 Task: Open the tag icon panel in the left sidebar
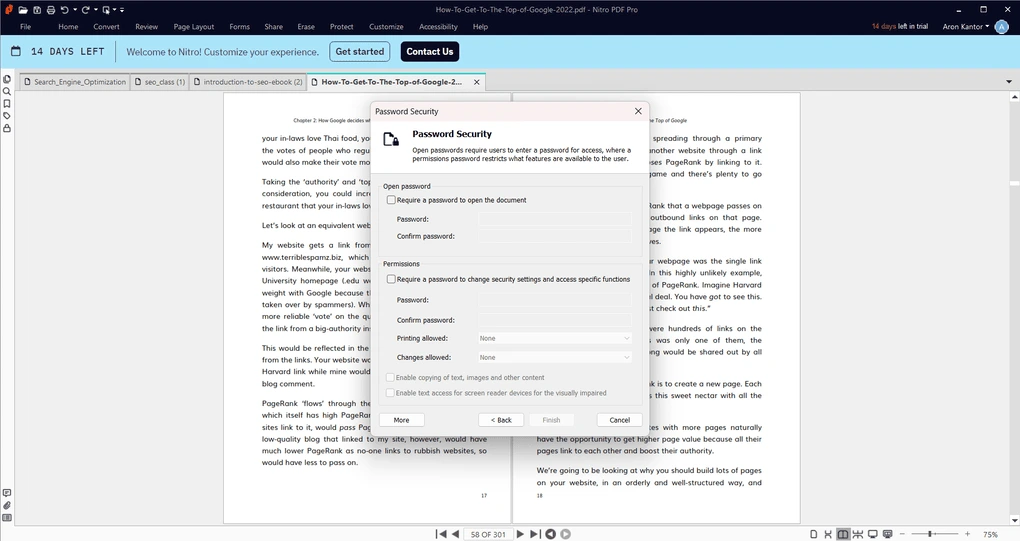(7, 116)
